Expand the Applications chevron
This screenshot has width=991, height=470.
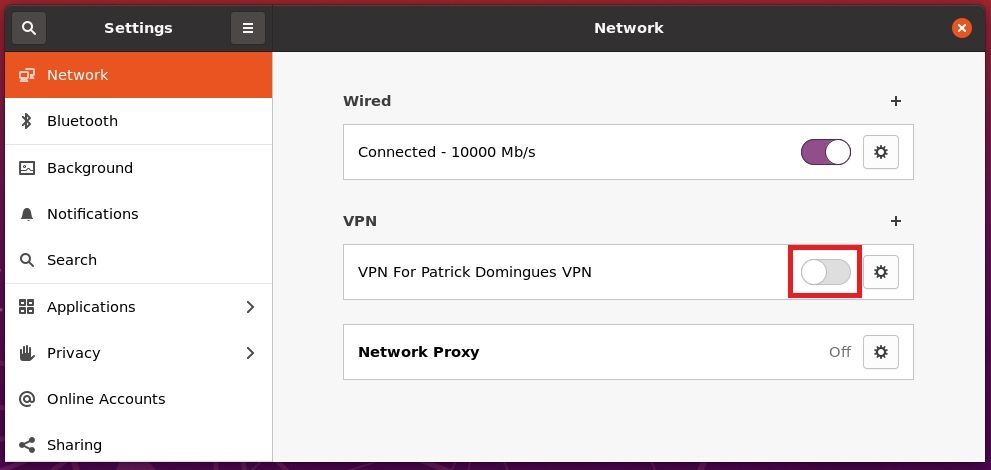[x=250, y=307]
